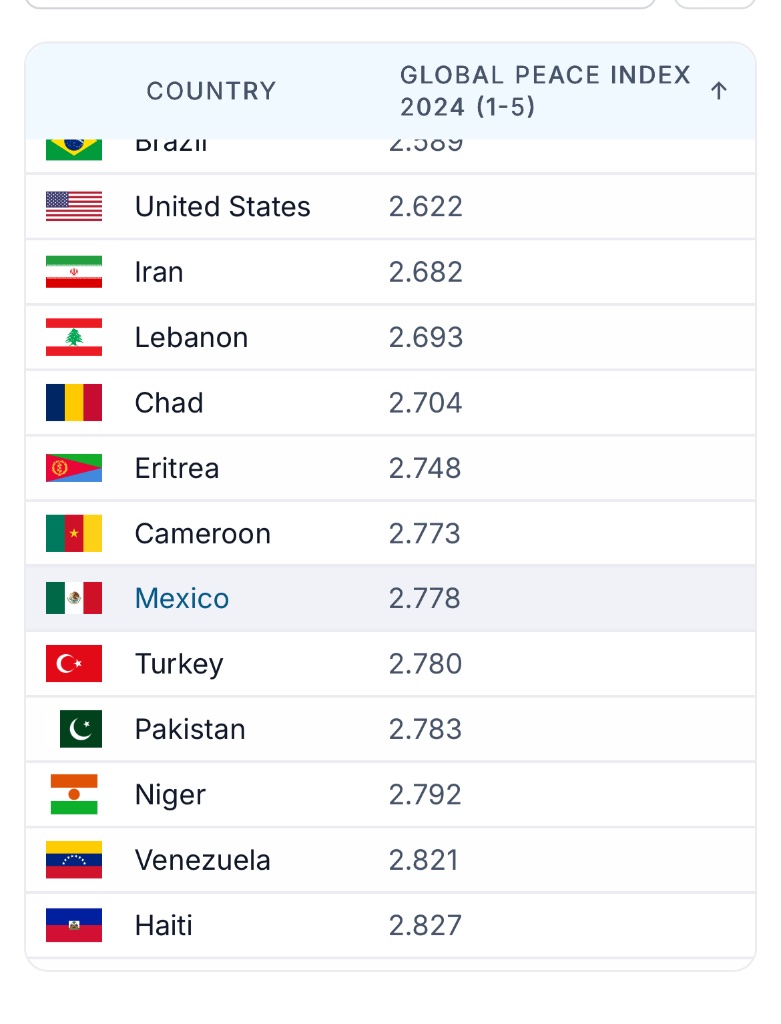Click the Iran flag icon
Screen dimensions: 781x1024
tap(74, 272)
